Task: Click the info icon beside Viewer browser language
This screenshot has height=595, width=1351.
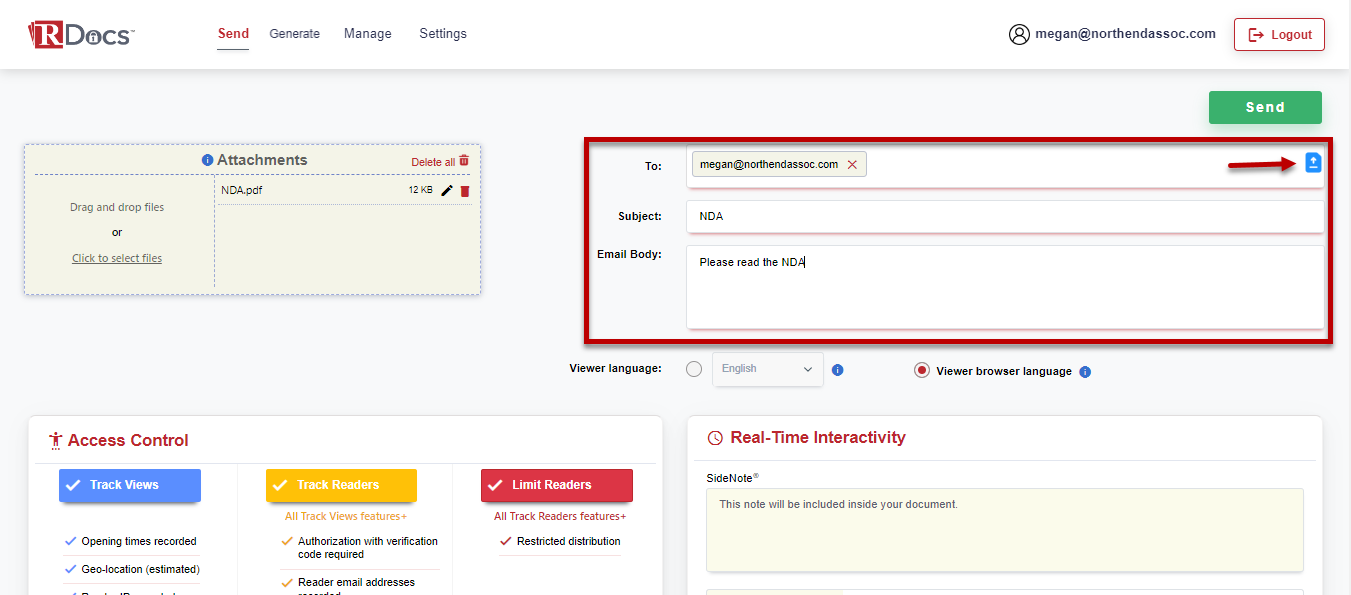Action: pos(1085,371)
